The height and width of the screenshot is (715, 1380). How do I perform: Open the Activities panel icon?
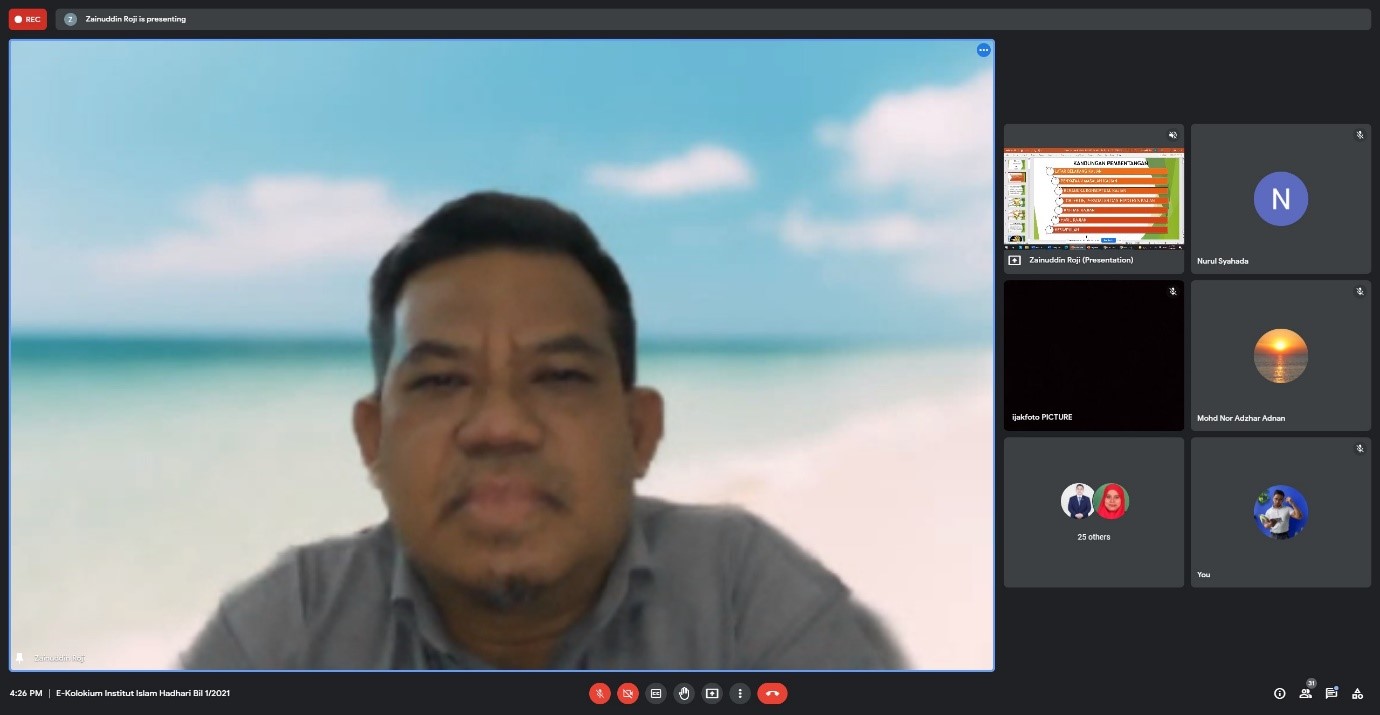click(x=1357, y=693)
